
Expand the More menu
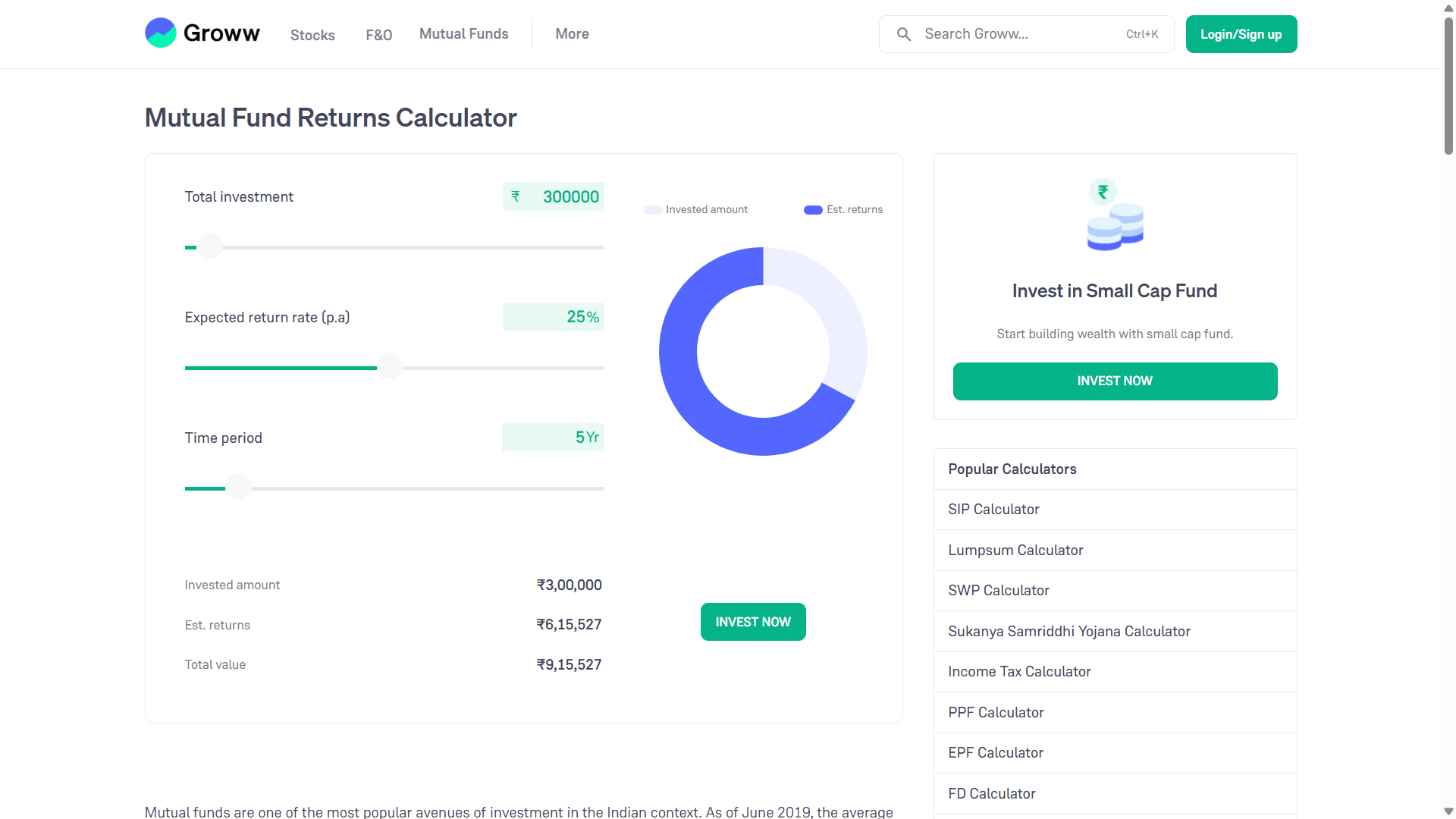[572, 34]
